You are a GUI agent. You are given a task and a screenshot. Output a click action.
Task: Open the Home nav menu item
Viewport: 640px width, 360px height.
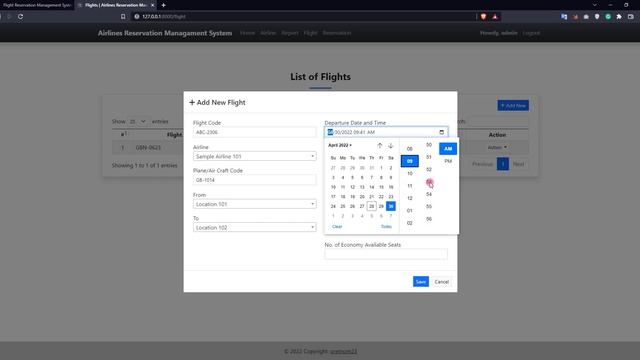pos(247,33)
